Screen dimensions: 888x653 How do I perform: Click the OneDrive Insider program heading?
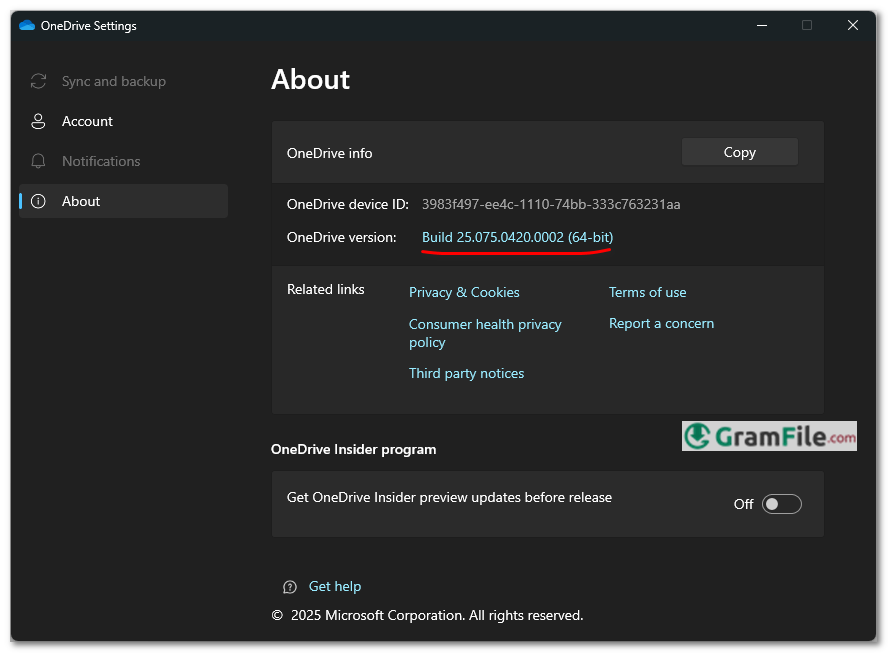coord(353,450)
